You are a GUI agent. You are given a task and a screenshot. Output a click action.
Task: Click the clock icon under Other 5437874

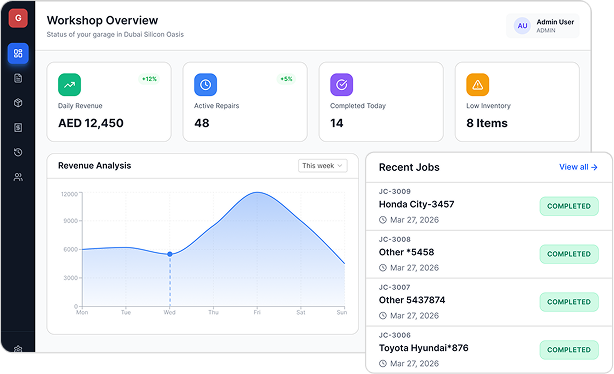[383, 316]
